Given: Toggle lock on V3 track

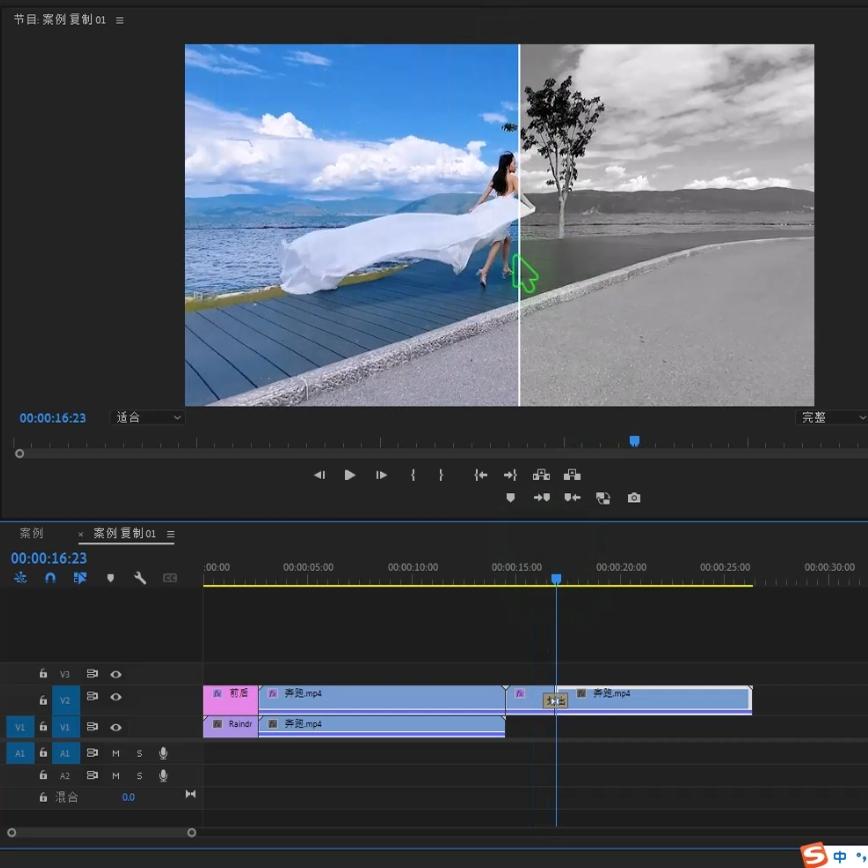Looking at the screenshot, I should 43,675.
